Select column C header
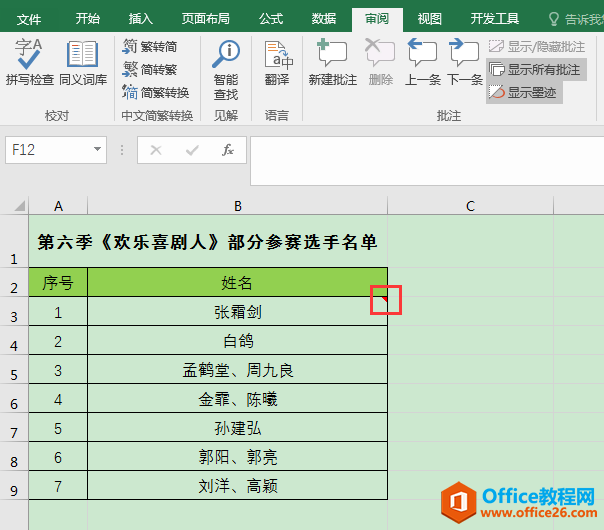The height and width of the screenshot is (530, 604). pyautogui.click(x=470, y=206)
